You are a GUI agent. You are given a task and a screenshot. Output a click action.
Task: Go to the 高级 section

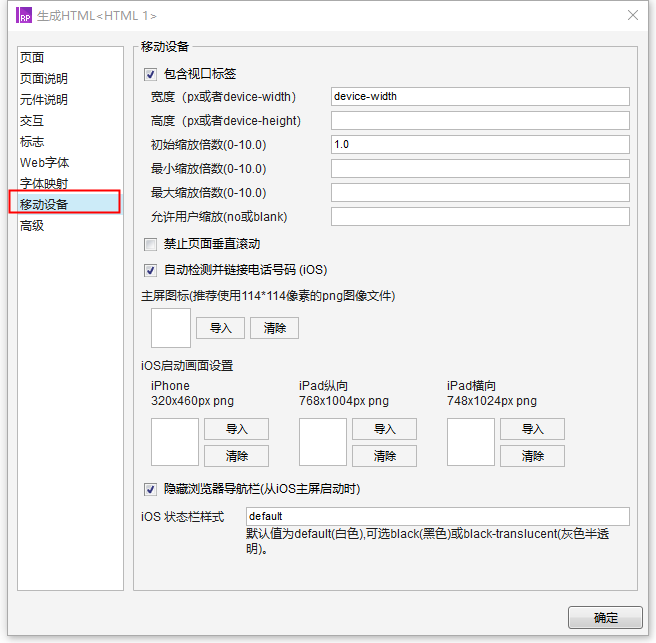[x=33, y=226]
